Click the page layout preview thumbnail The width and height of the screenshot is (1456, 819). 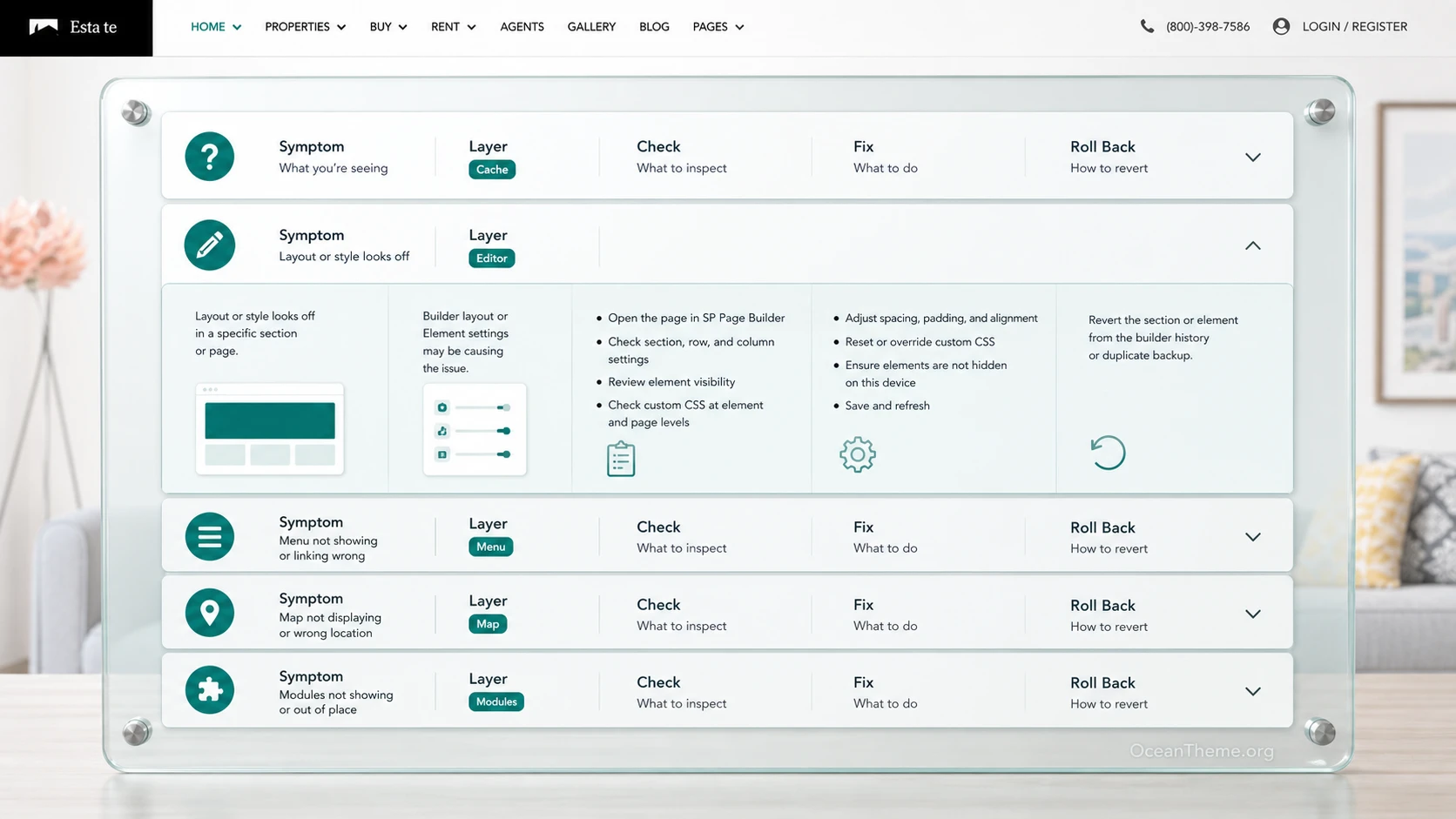270,429
